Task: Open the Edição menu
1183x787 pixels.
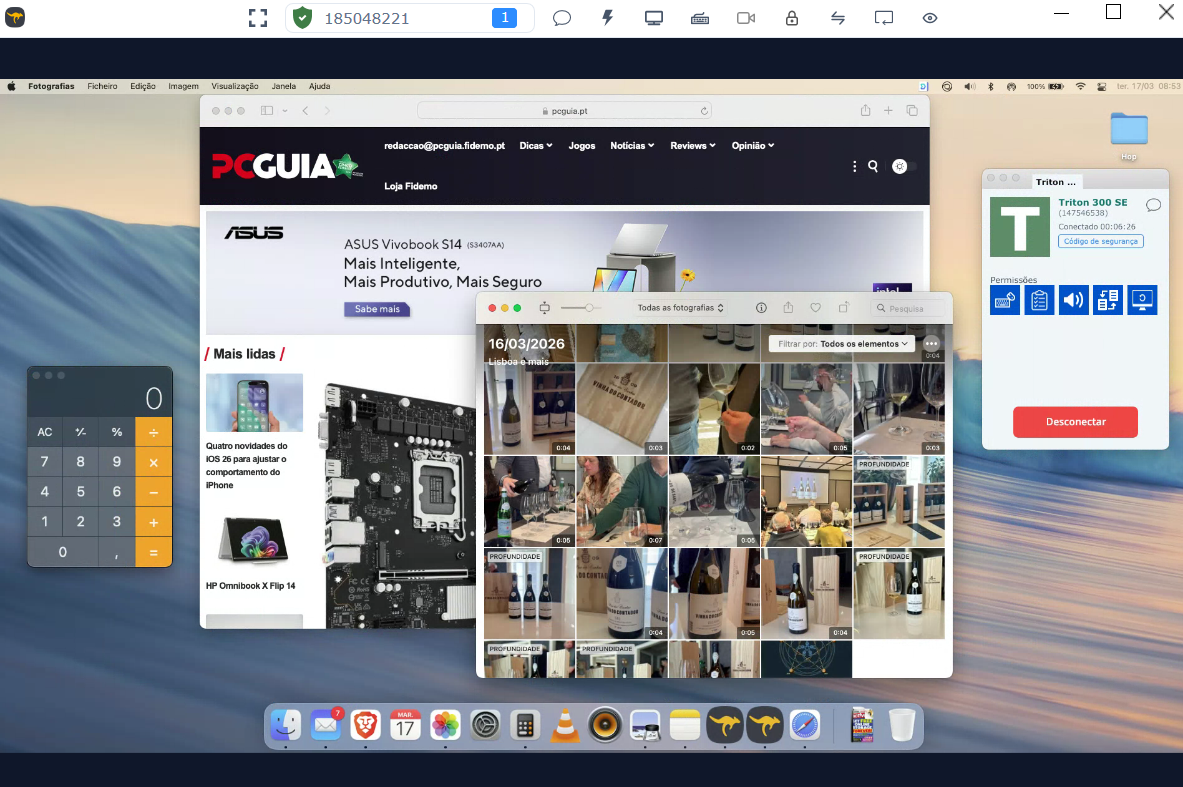Action: [143, 86]
